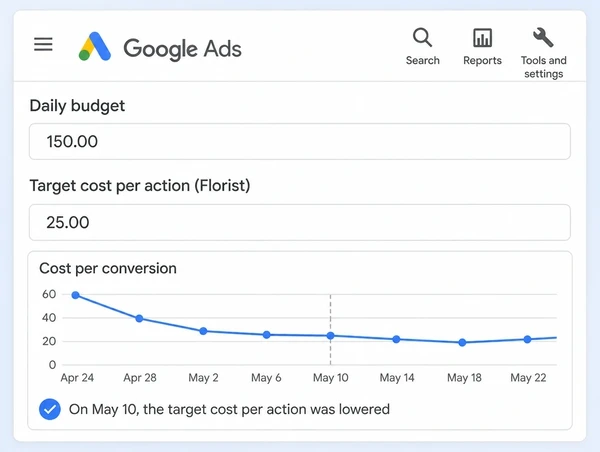Click the Target cost per action (Florist) label
Image resolution: width=600 pixels, height=452 pixels.
coord(140,186)
